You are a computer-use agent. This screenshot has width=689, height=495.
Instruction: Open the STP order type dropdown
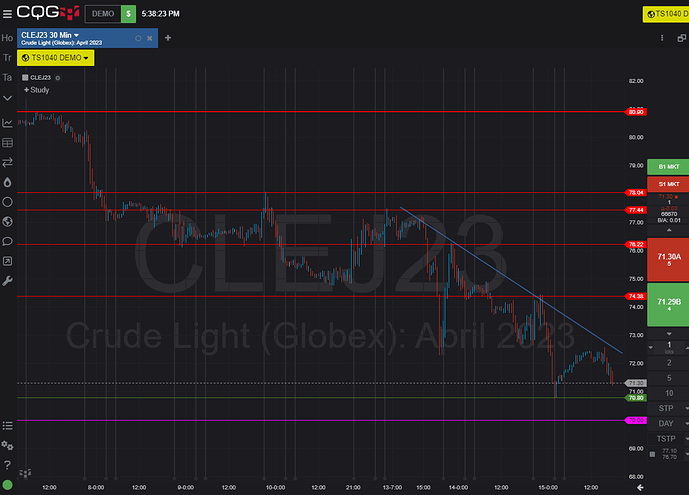click(668, 408)
